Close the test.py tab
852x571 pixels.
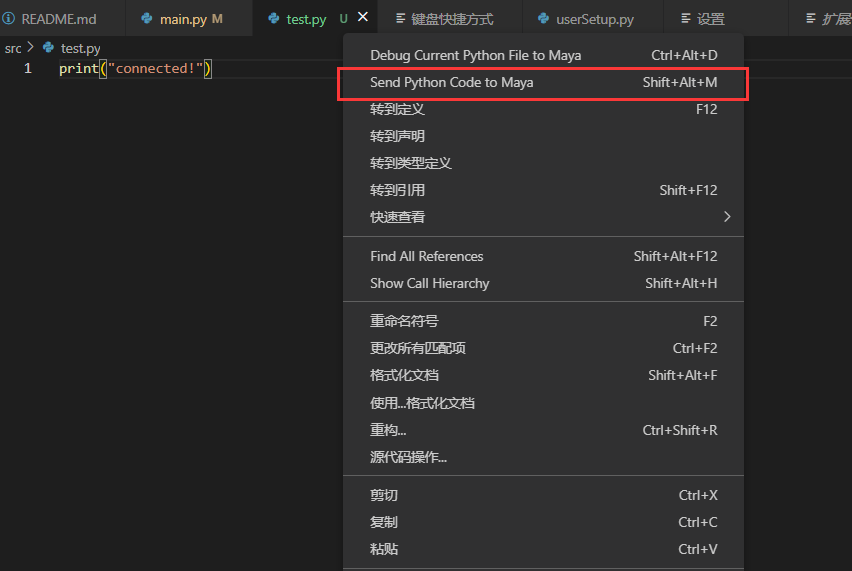coord(363,17)
